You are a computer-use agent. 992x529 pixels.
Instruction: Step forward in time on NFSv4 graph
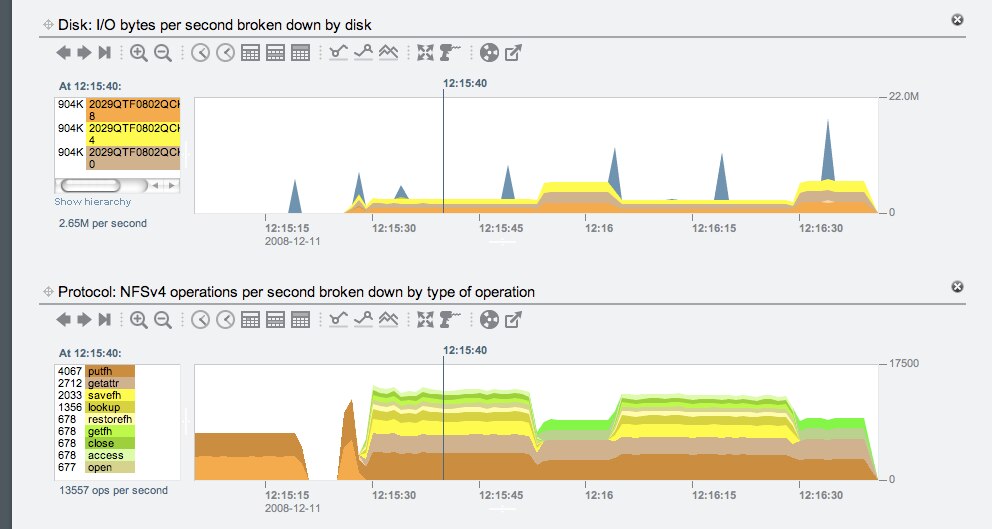(83, 320)
